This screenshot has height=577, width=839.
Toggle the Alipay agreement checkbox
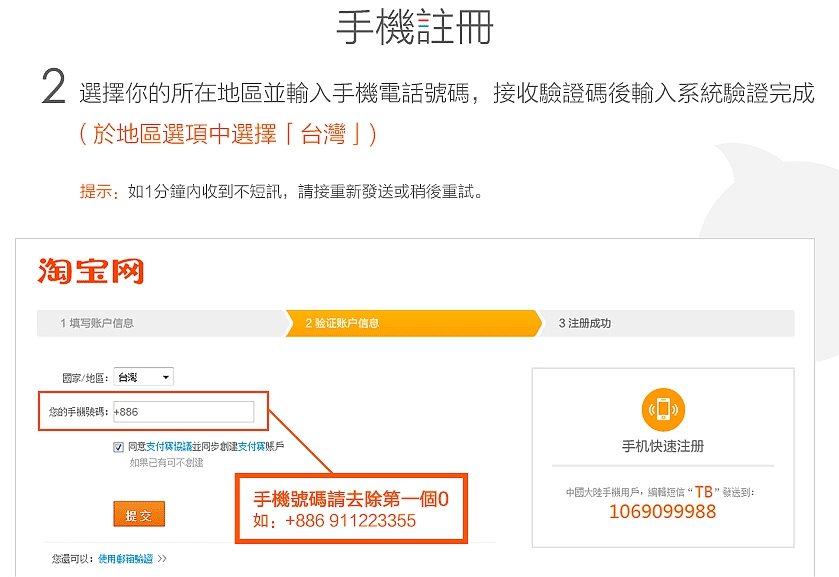tap(118, 447)
